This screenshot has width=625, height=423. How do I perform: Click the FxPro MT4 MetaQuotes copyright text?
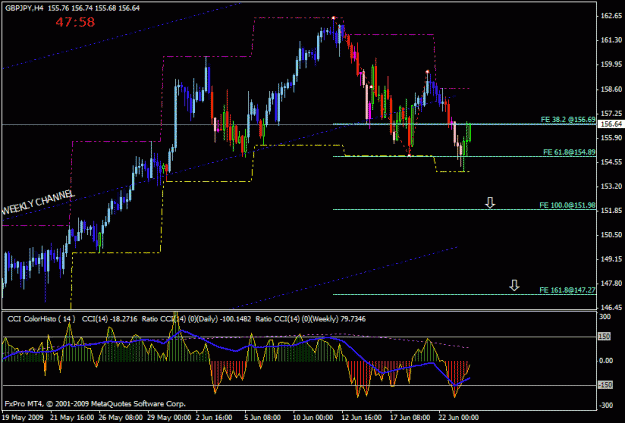(x=94, y=404)
